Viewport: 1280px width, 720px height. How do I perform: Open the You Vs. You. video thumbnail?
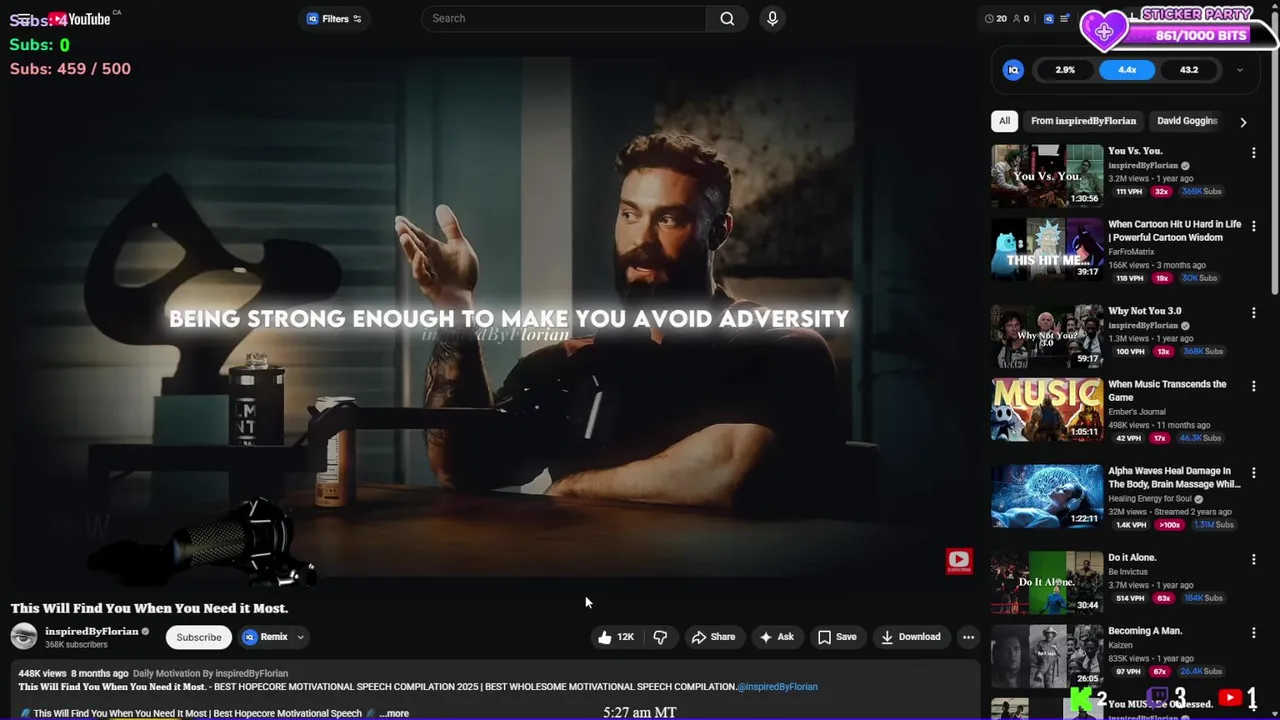coord(1047,176)
